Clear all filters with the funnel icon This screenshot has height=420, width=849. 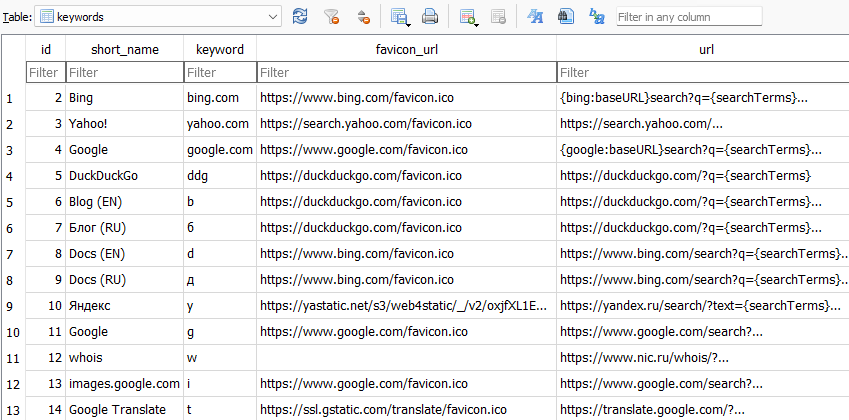coord(331,16)
